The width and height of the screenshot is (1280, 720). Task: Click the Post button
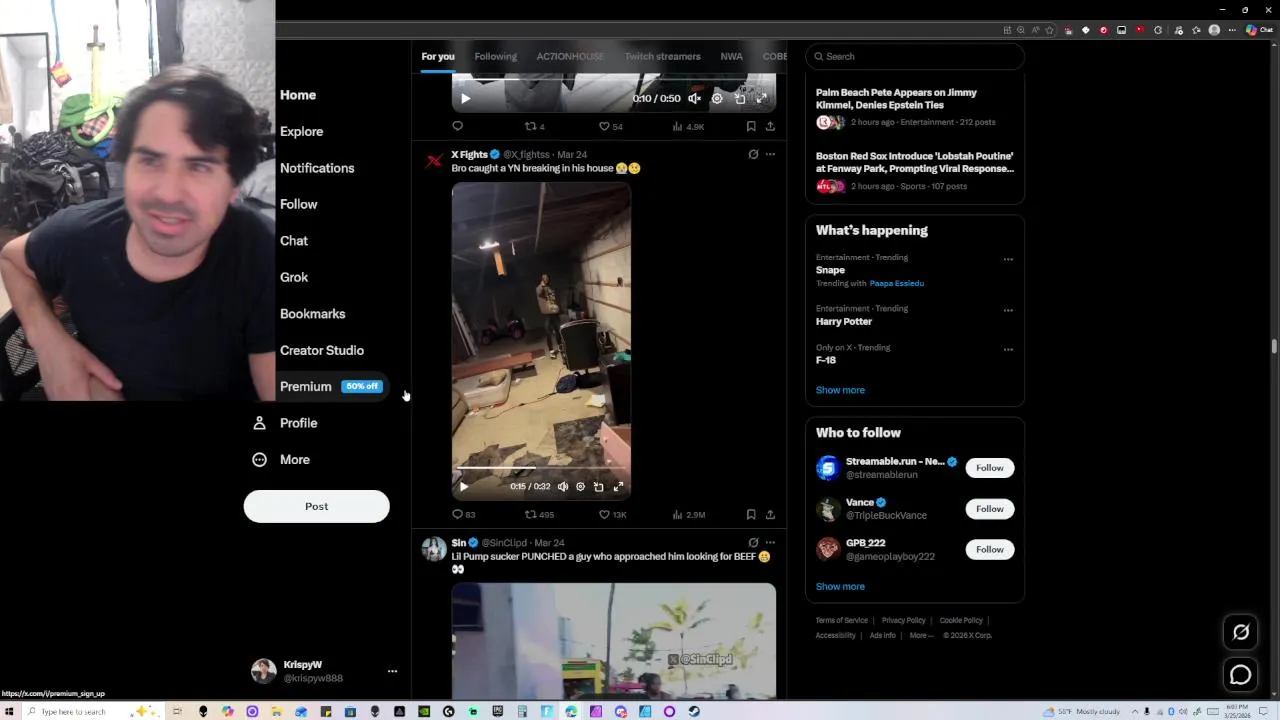pyautogui.click(x=316, y=506)
